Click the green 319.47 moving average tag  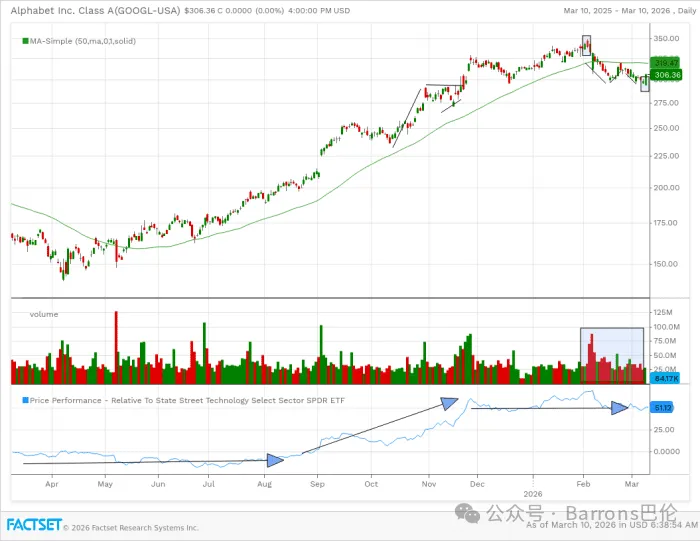pyautogui.click(x=665, y=63)
